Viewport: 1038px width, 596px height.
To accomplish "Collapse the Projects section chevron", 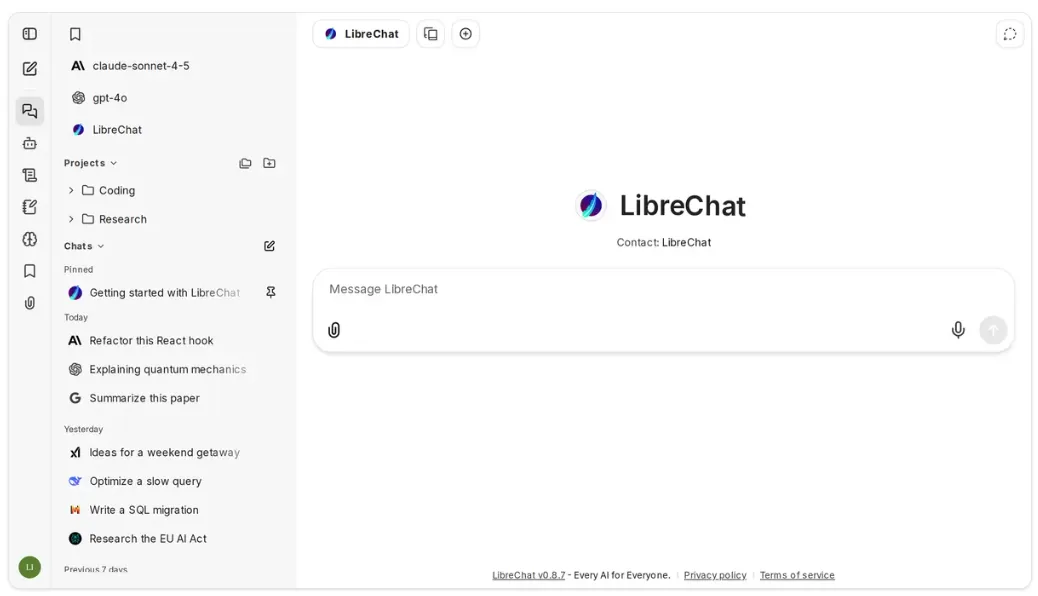I will 114,163.
